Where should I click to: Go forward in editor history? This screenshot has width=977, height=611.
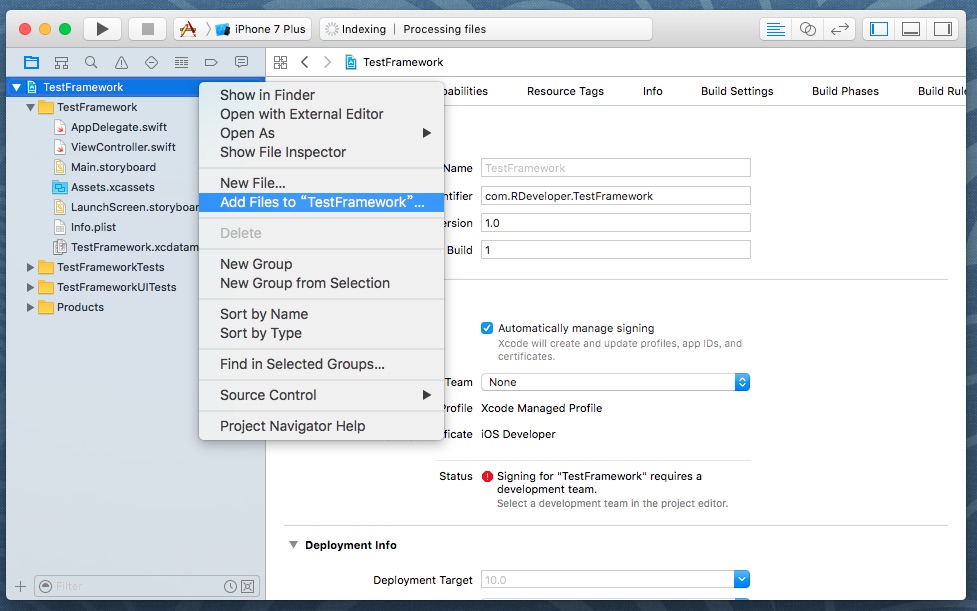327,62
